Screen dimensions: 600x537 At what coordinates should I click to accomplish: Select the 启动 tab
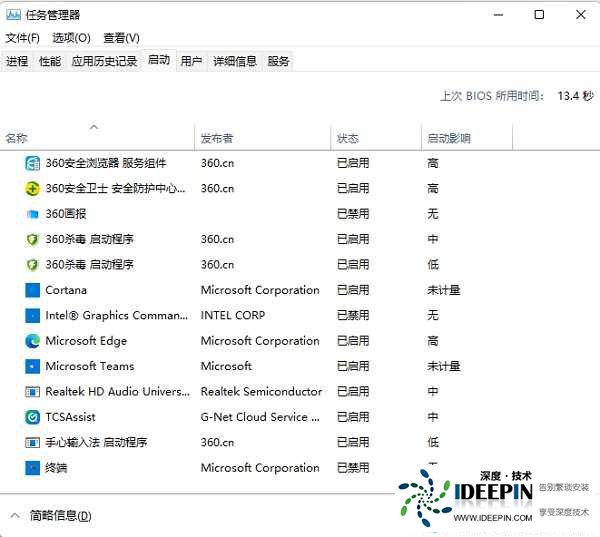point(159,60)
